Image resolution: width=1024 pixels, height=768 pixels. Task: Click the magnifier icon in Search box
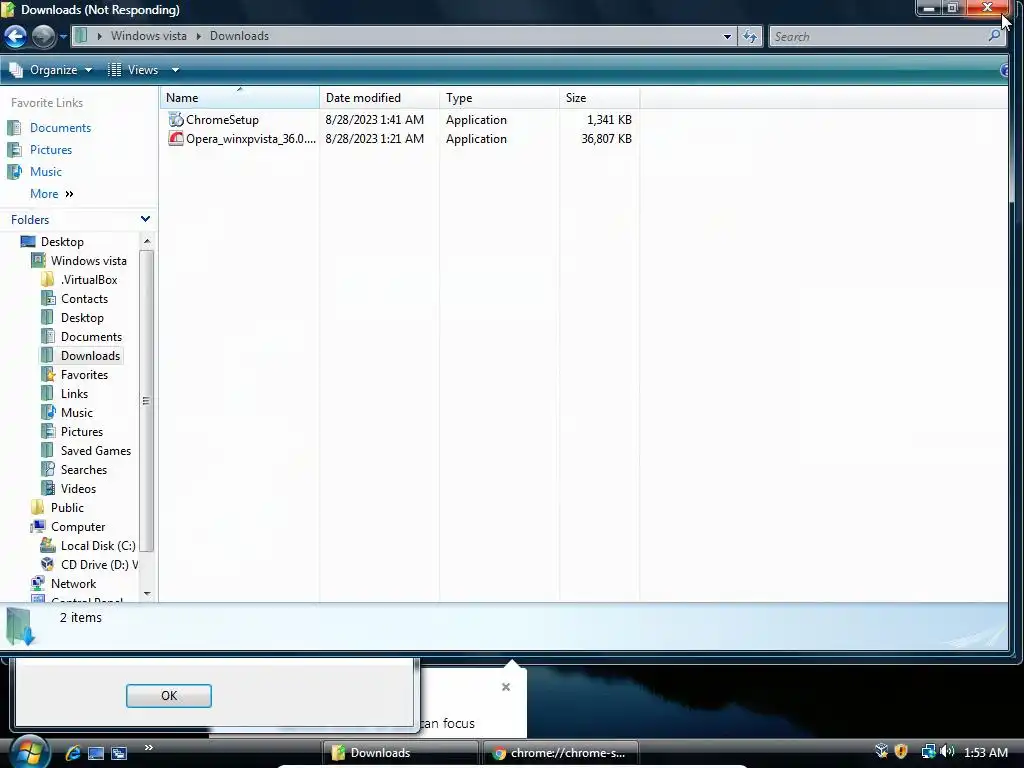pyautogui.click(x=995, y=36)
